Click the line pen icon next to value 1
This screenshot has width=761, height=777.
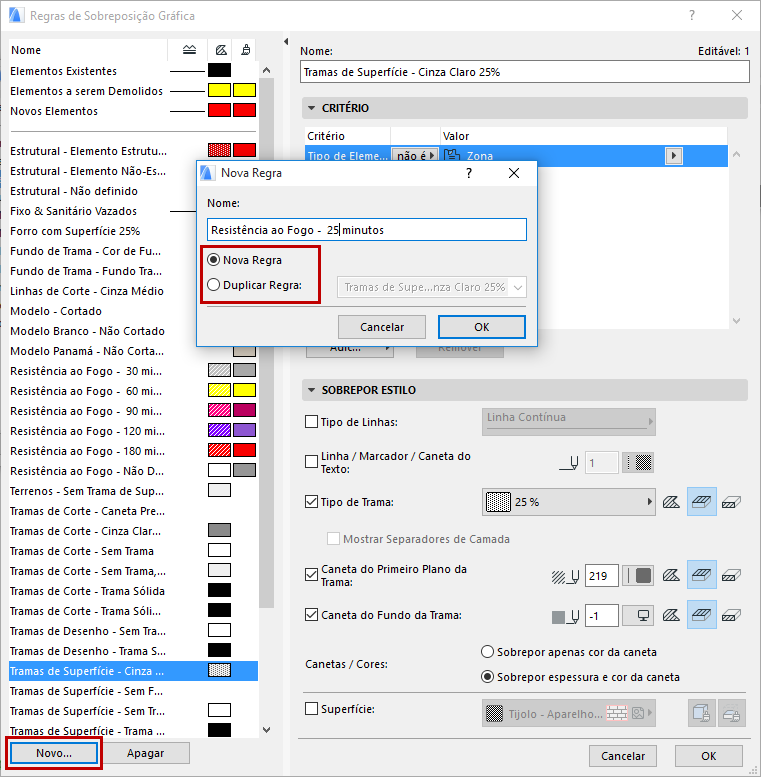[569, 463]
